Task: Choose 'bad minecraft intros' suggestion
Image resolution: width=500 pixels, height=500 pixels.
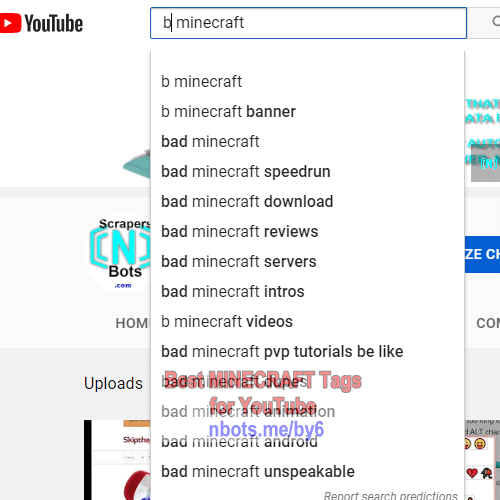Action: coord(307,292)
